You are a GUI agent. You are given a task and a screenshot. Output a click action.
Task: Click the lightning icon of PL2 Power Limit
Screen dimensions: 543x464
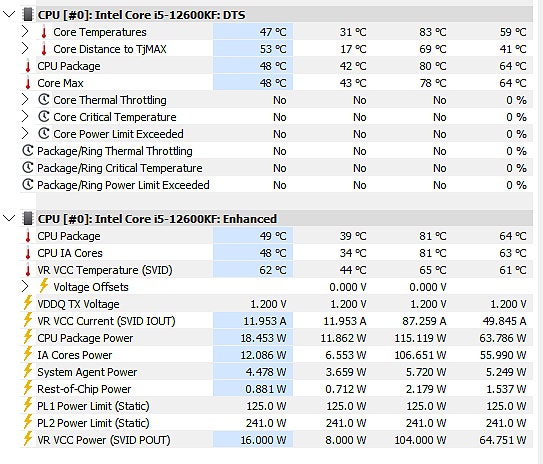click(28, 421)
